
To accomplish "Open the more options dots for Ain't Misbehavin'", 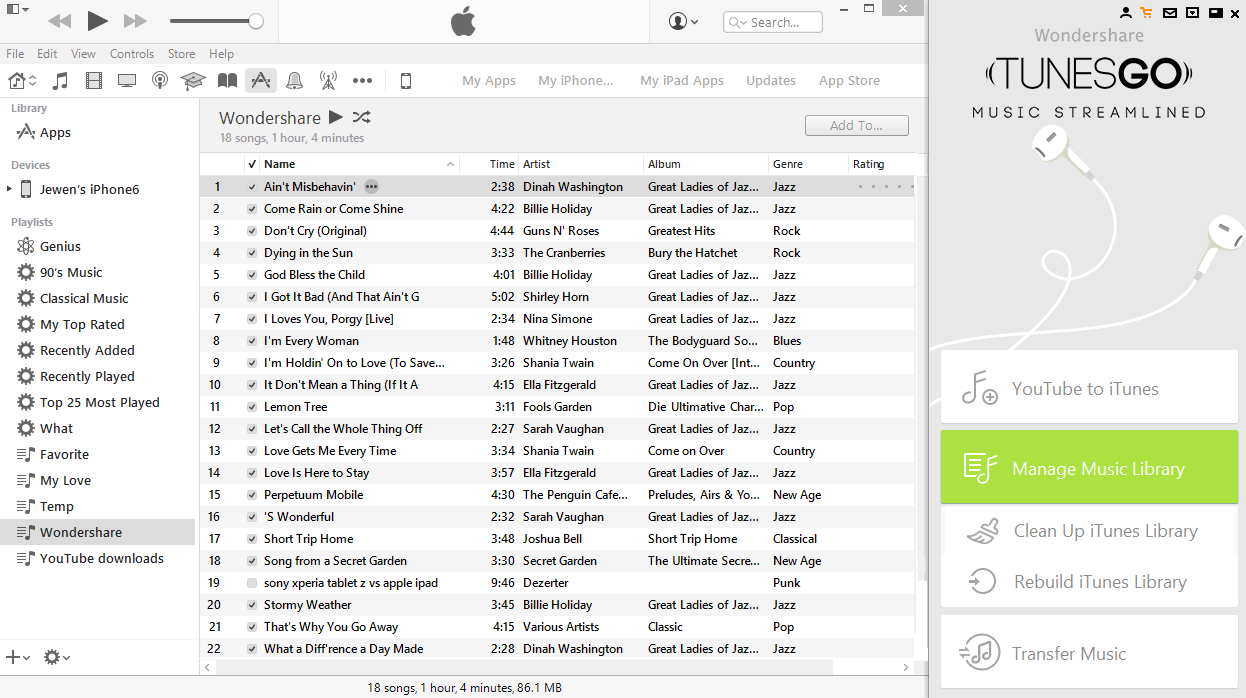I will click(x=371, y=187).
